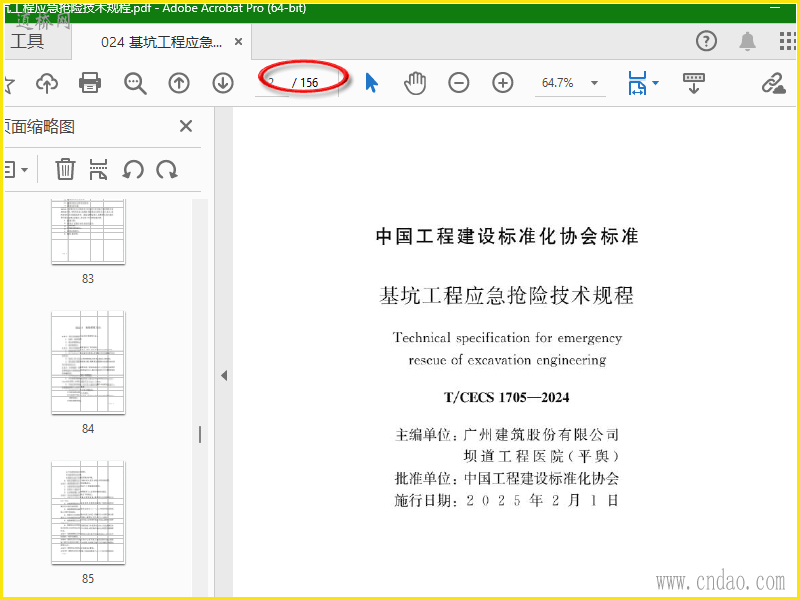Zoom in with plus button
The height and width of the screenshot is (600, 800).
(503, 83)
